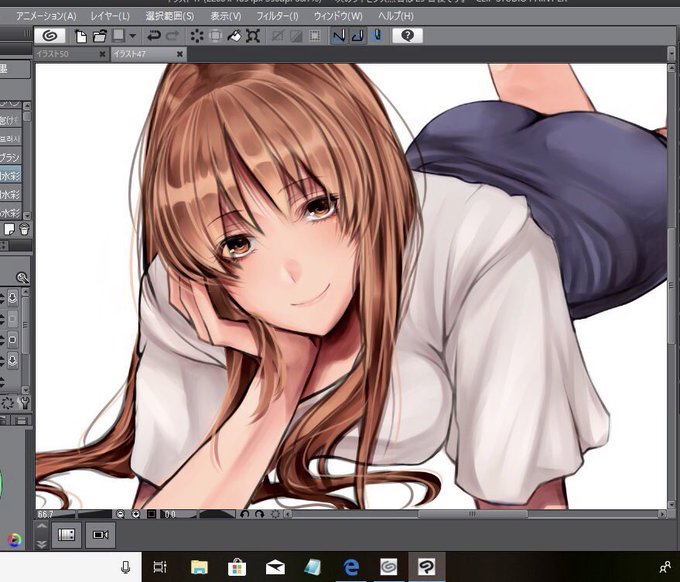Close the イラスト50 tab

[102, 54]
